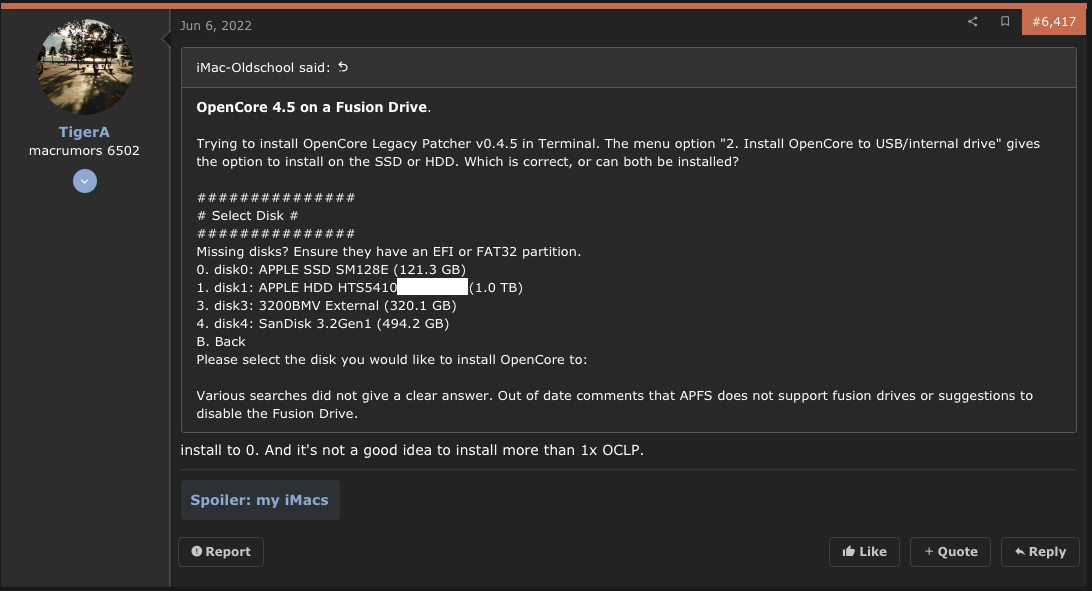Open the post number #6,417 permalink
The width and height of the screenshot is (1092, 591).
(x=1053, y=21)
